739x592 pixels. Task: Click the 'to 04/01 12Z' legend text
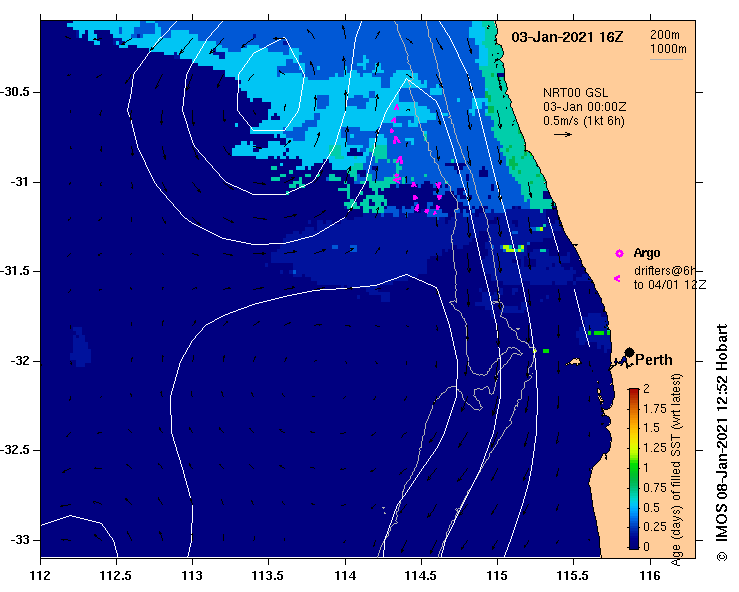coord(670,285)
